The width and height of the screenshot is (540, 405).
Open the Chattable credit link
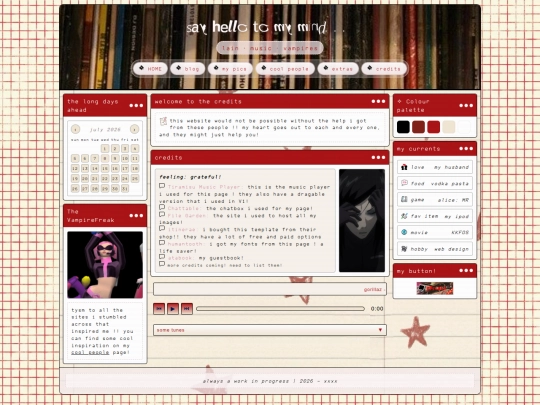[x=185, y=208]
